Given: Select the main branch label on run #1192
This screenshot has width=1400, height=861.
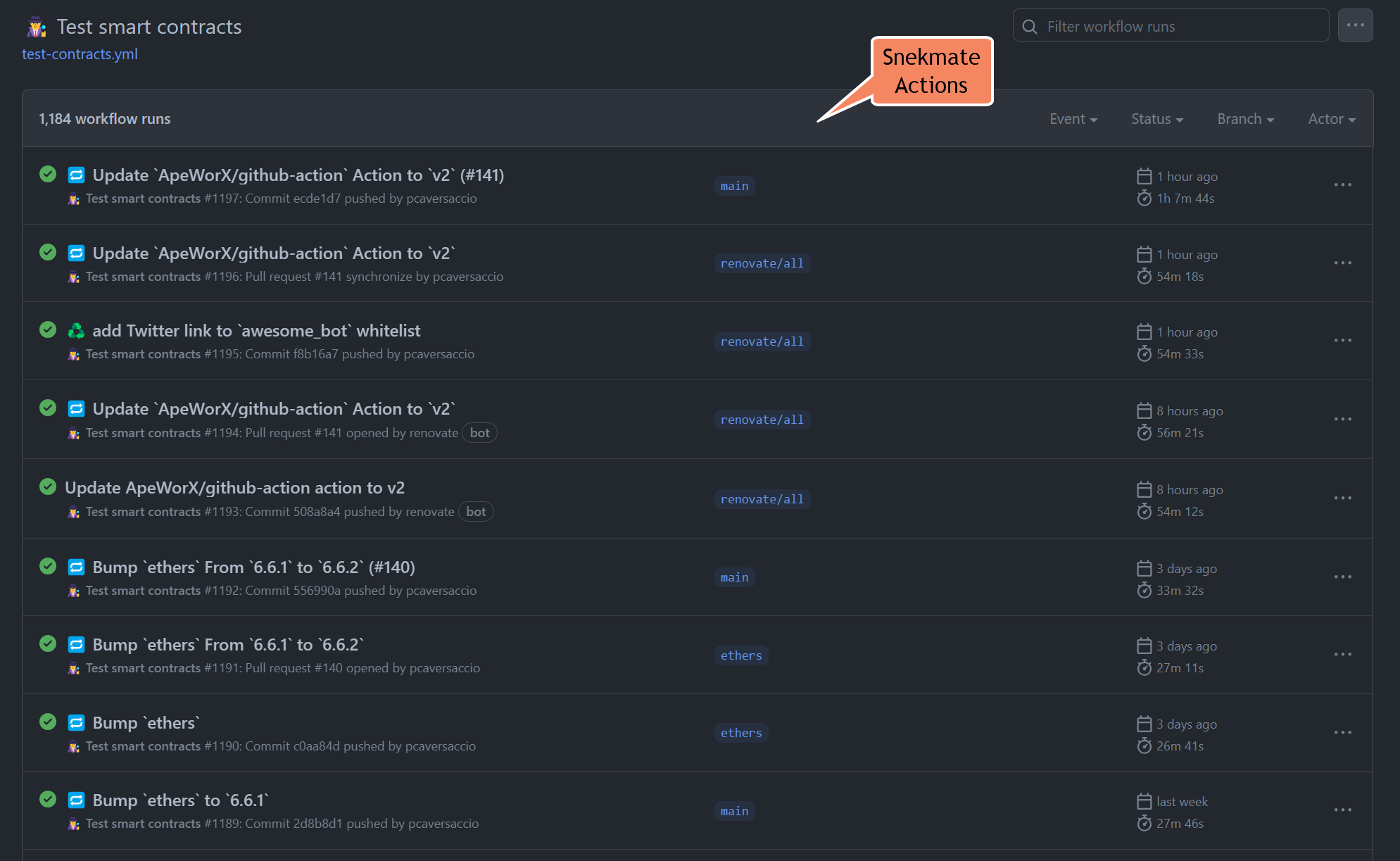Looking at the screenshot, I should 734,577.
